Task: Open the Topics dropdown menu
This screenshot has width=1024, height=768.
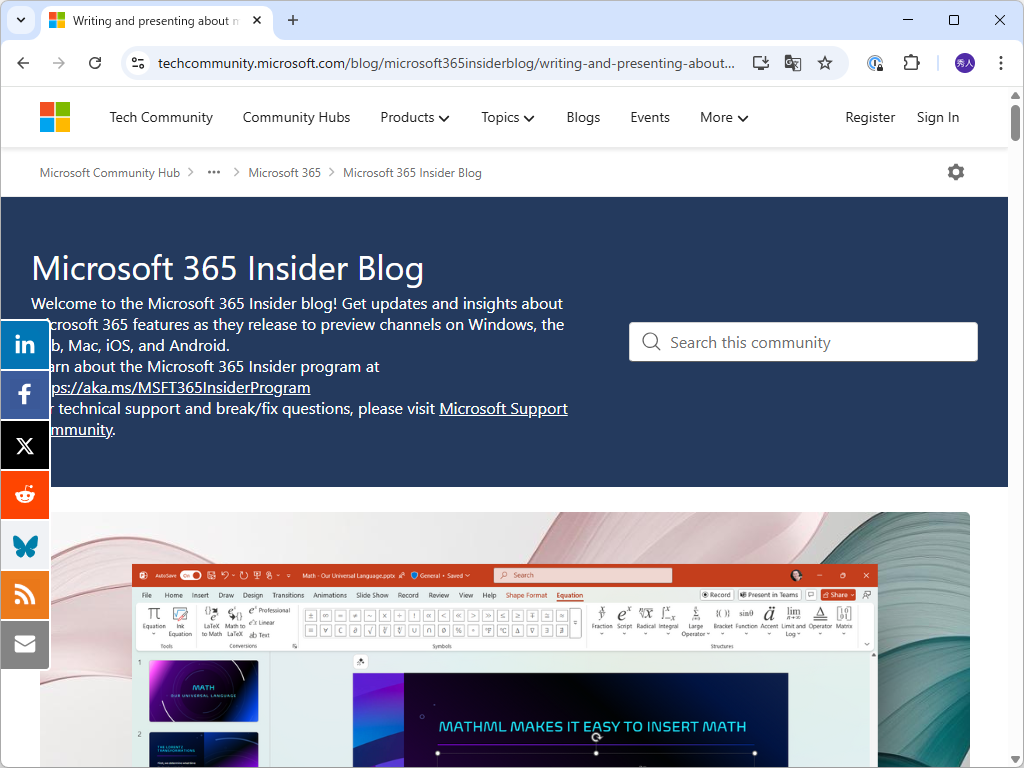Action: [507, 117]
